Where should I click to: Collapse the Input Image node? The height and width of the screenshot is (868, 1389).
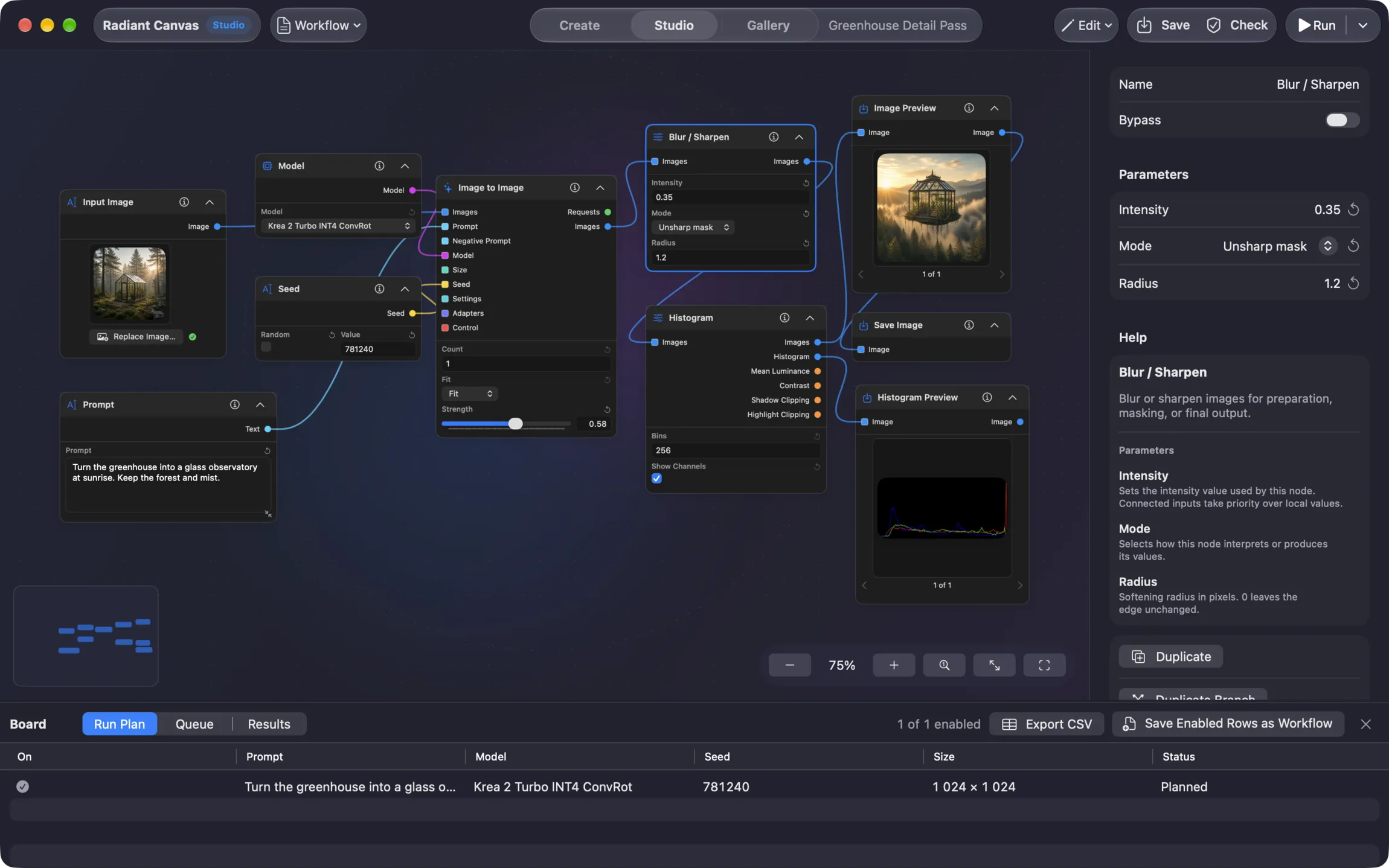click(210, 202)
